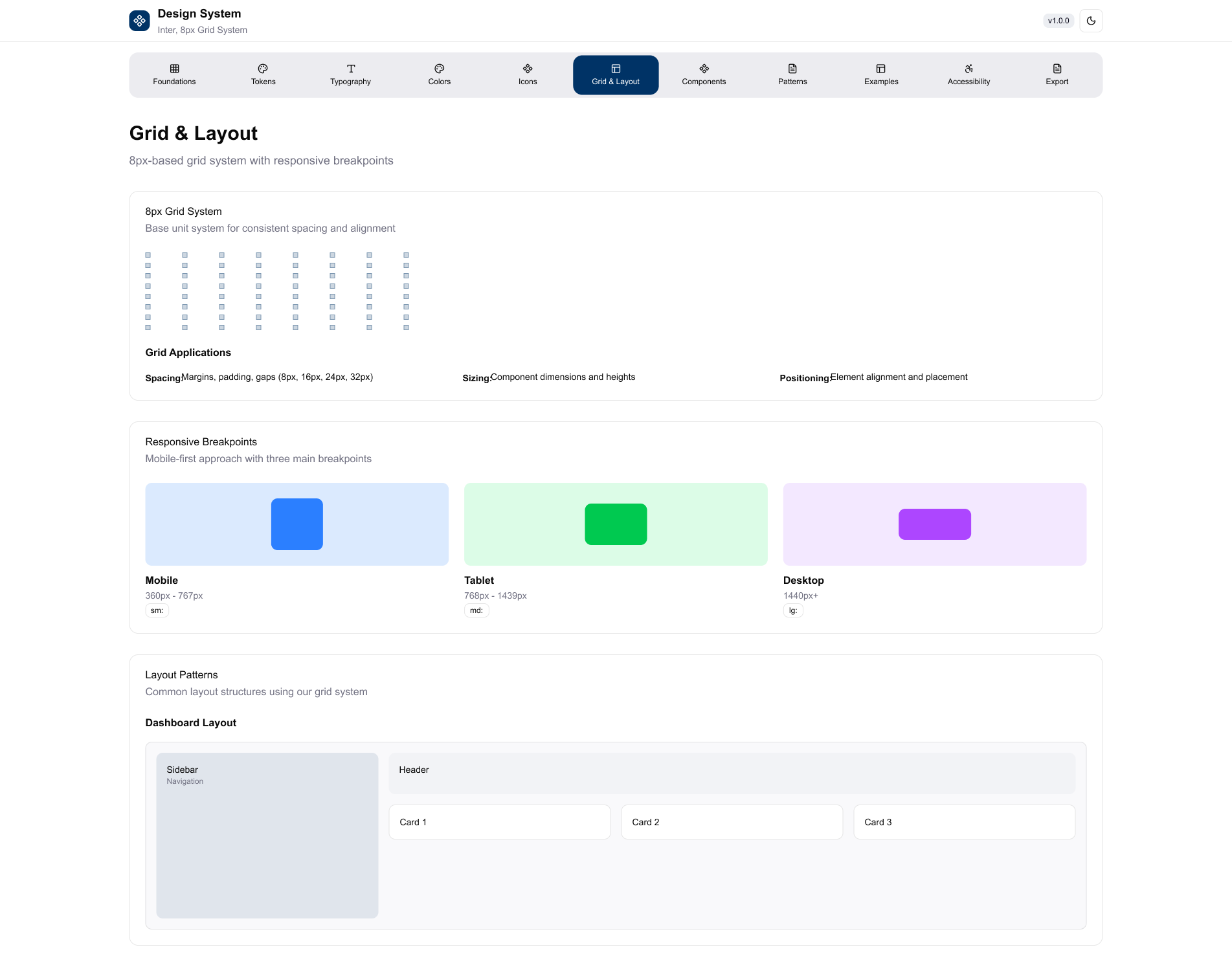This screenshot has width=1232, height=956.
Task: Click the 'Spacing:' label text
Action: pos(163,378)
